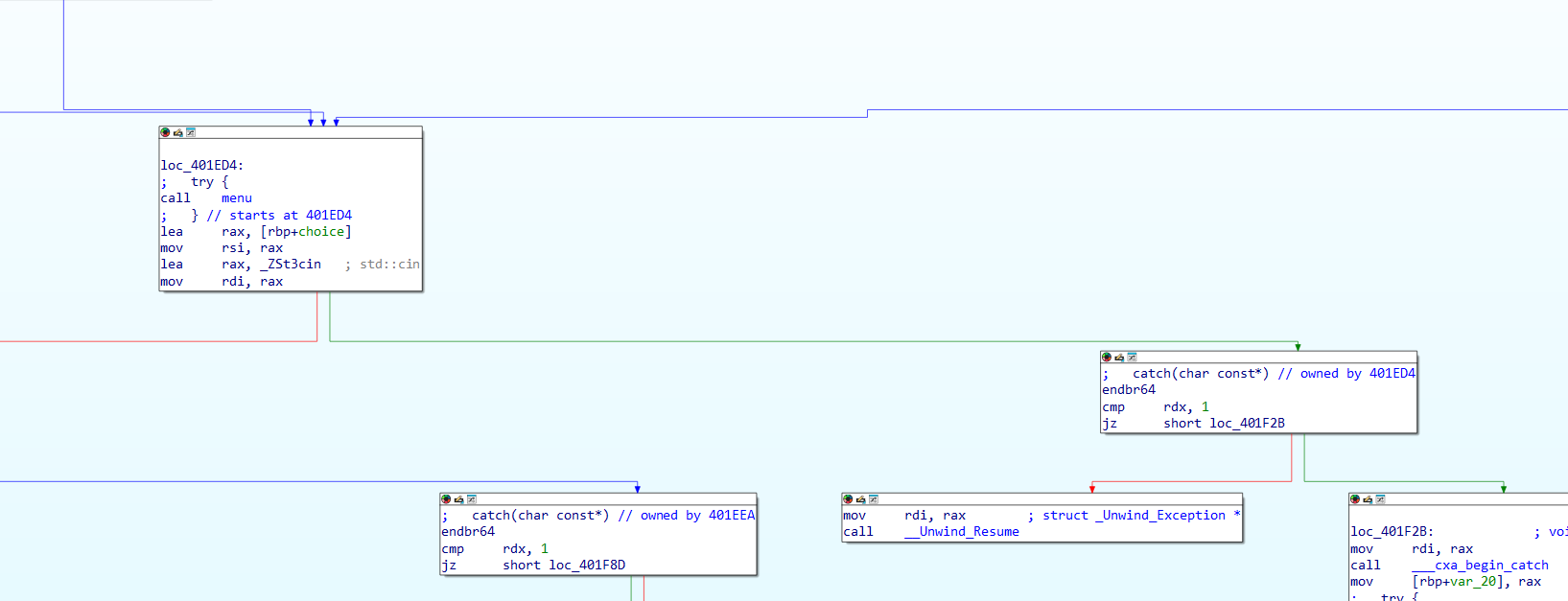Select the loc_401ED4: label
The width and height of the screenshot is (1568, 601).
(201, 166)
